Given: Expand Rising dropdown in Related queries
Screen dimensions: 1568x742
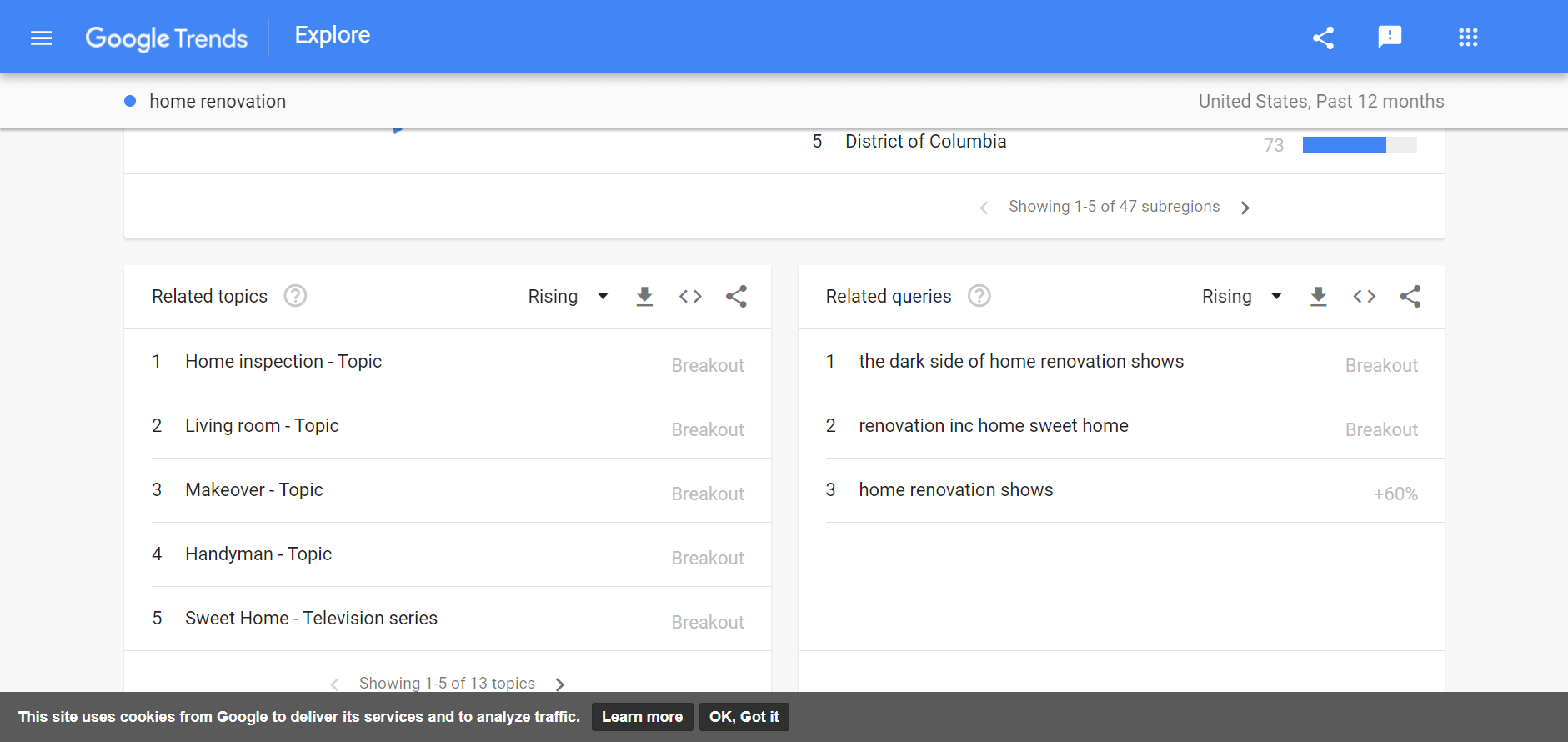Looking at the screenshot, I should (x=1242, y=296).
